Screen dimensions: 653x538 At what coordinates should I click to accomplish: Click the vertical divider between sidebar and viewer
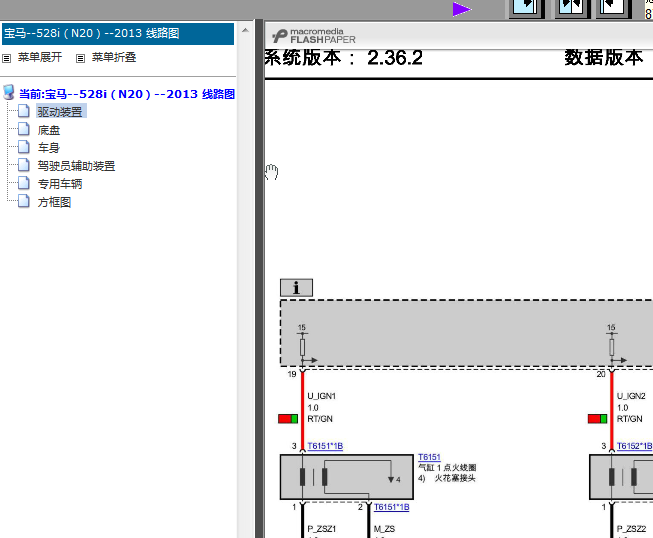click(259, 278)
